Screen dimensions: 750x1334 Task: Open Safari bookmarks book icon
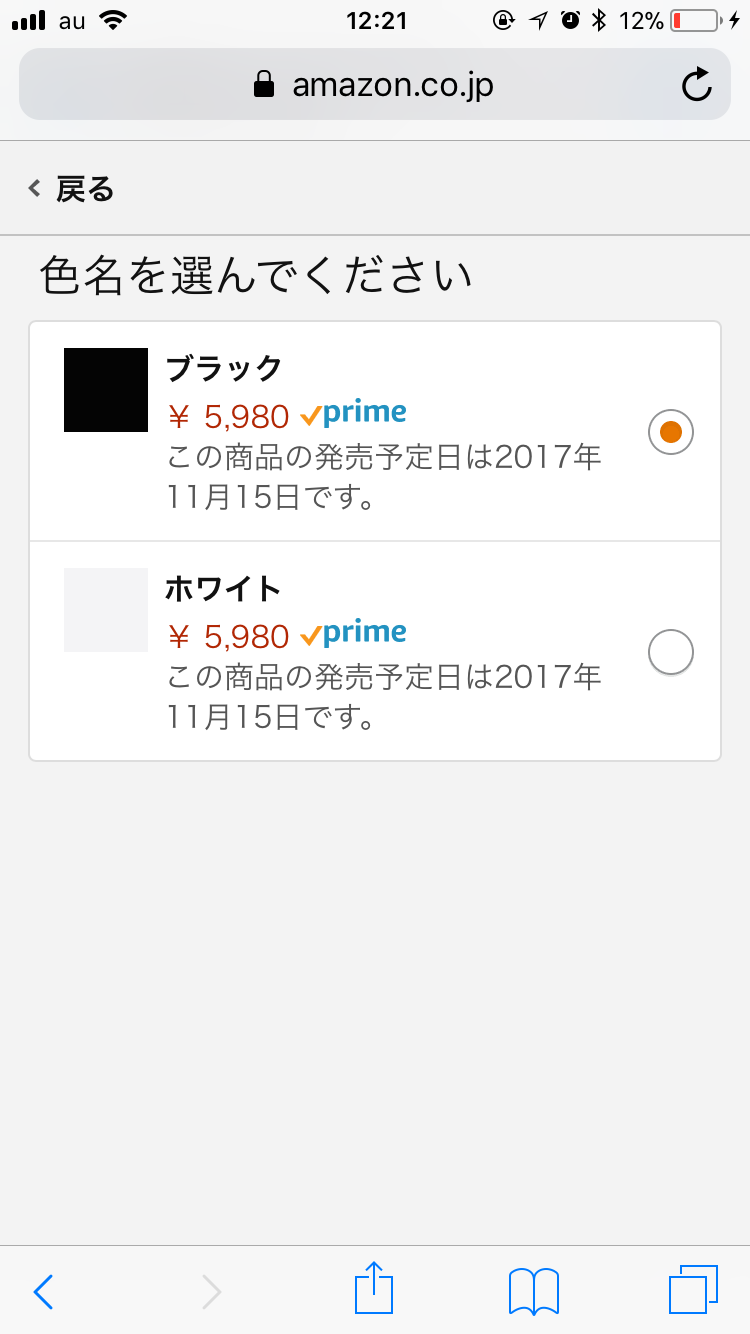pos(534,1290)
